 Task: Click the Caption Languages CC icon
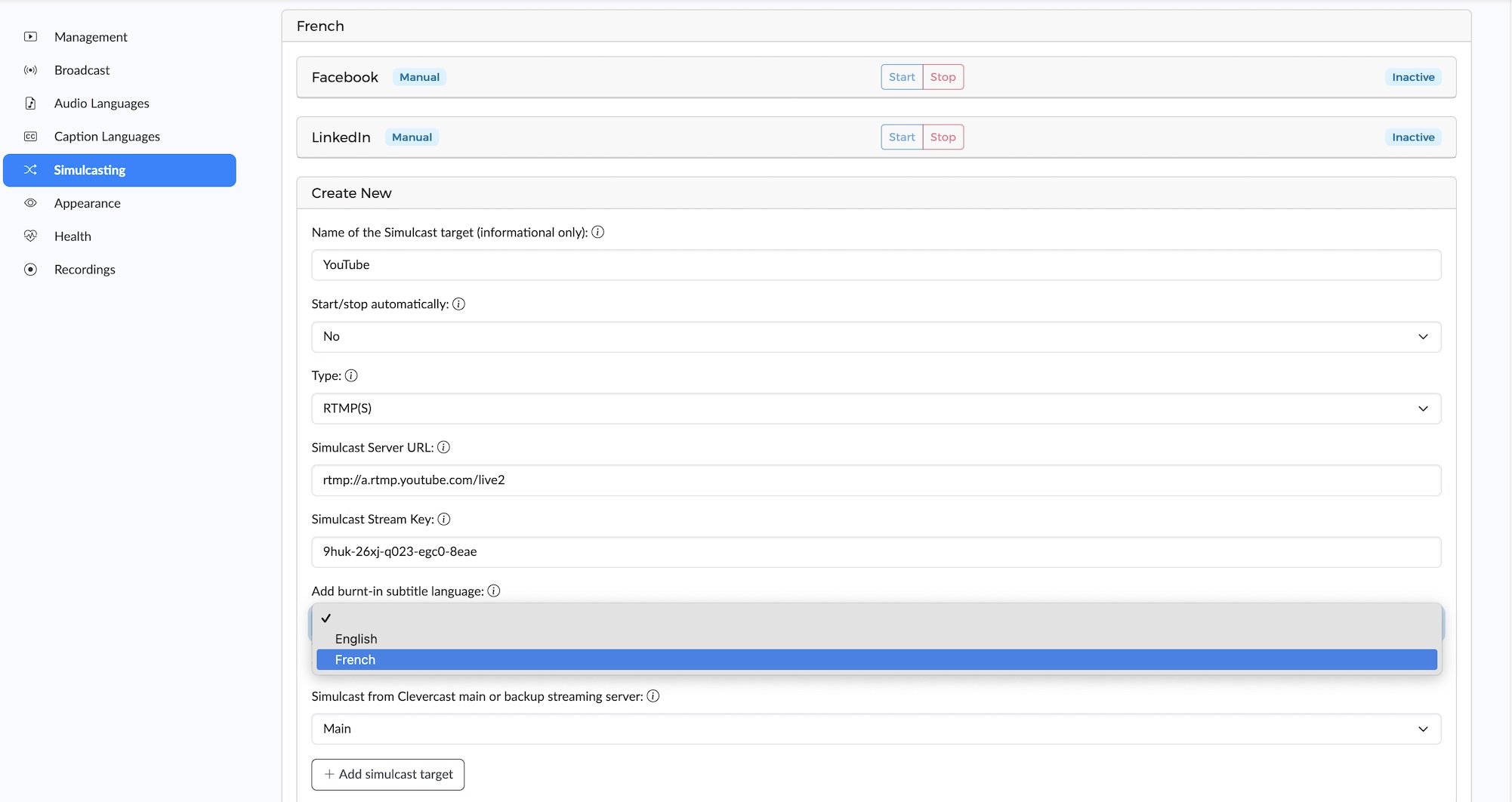[x=30, y=137]
